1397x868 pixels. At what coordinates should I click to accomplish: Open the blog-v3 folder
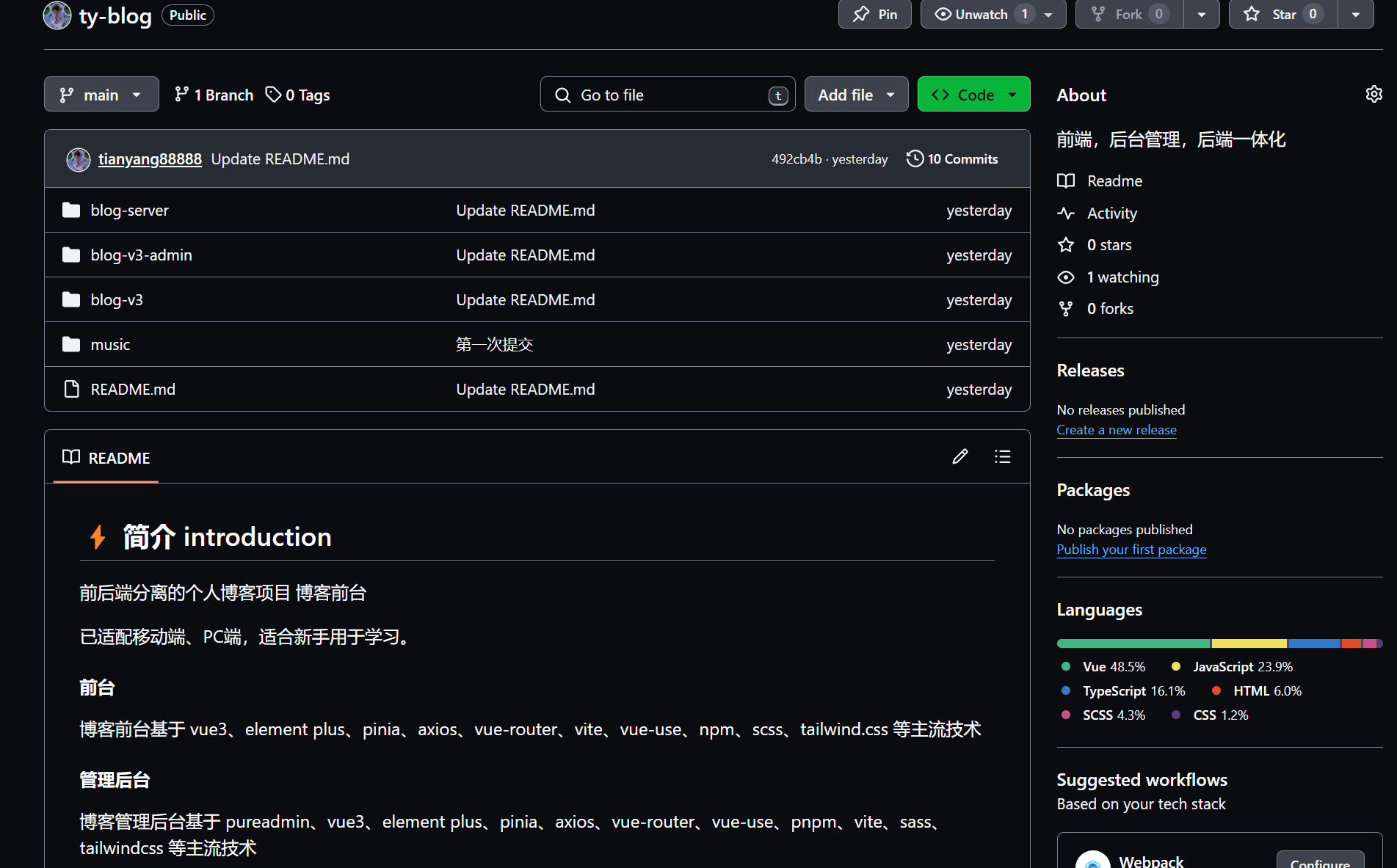(117, 300)
